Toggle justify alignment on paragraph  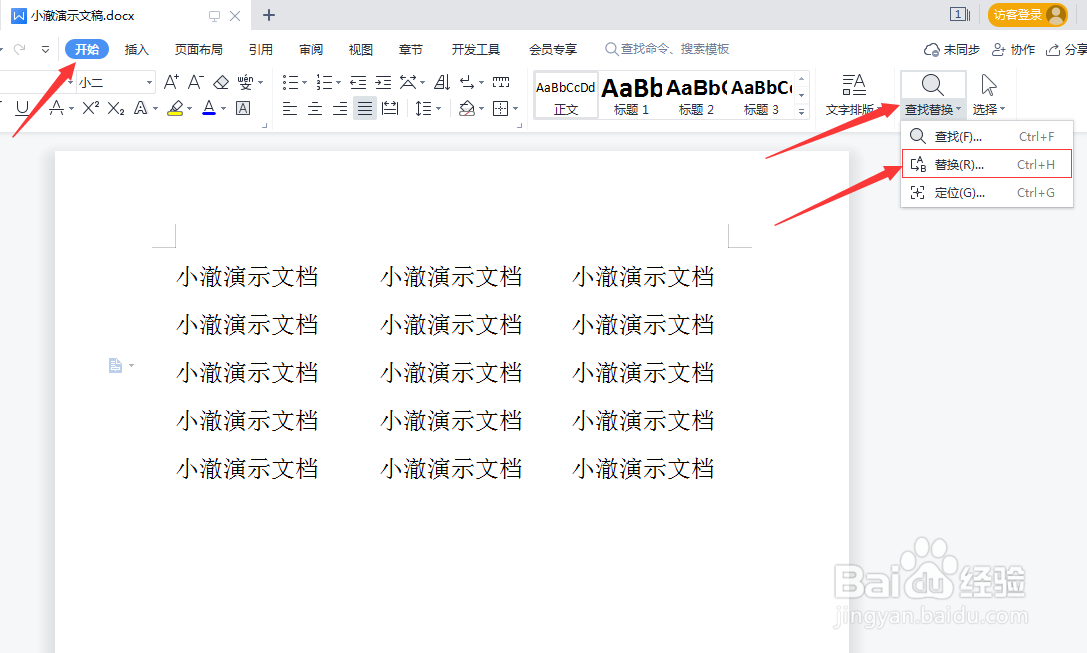pyautogui.click(x=365, y=108)
